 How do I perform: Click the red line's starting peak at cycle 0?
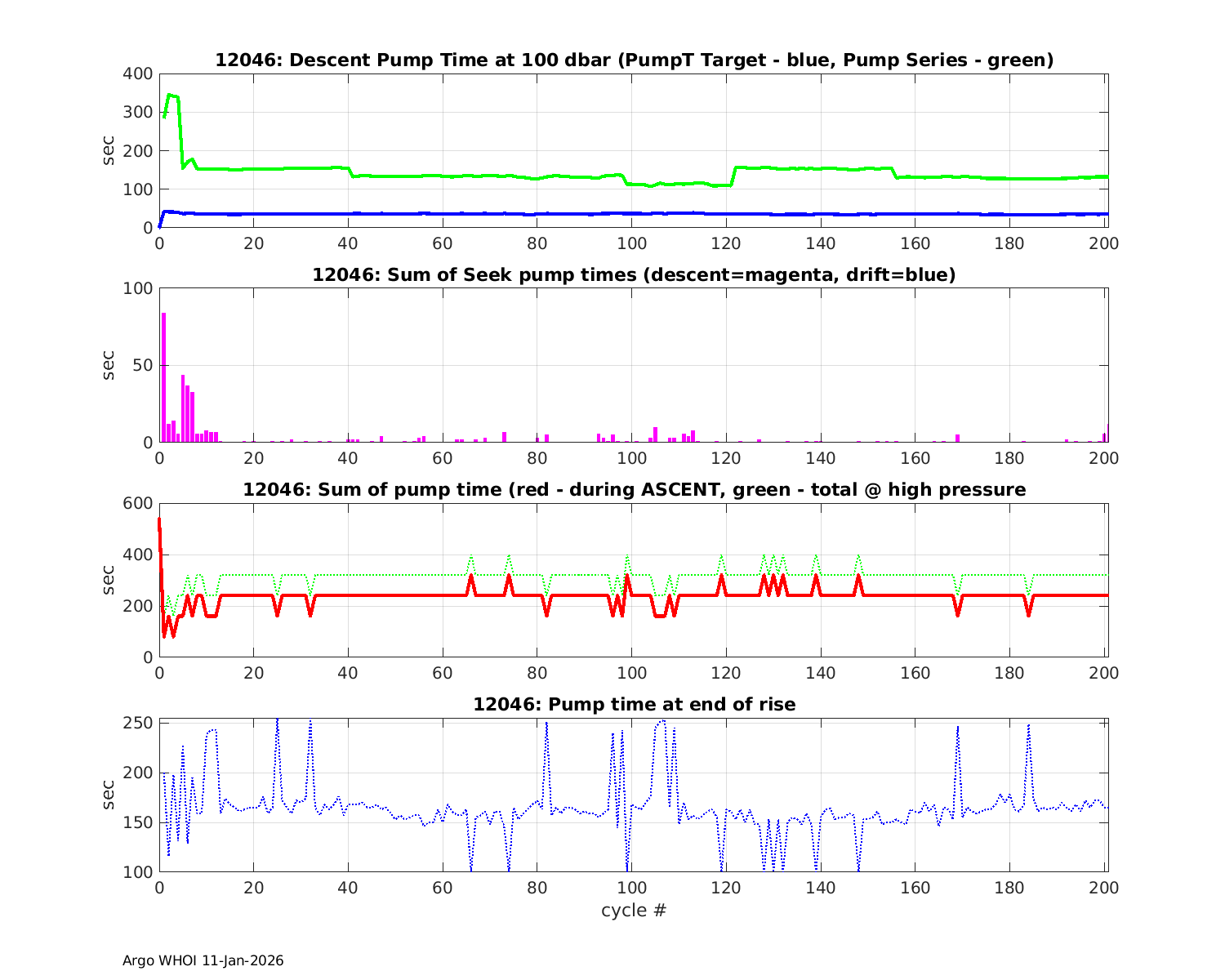click(159, 519)
